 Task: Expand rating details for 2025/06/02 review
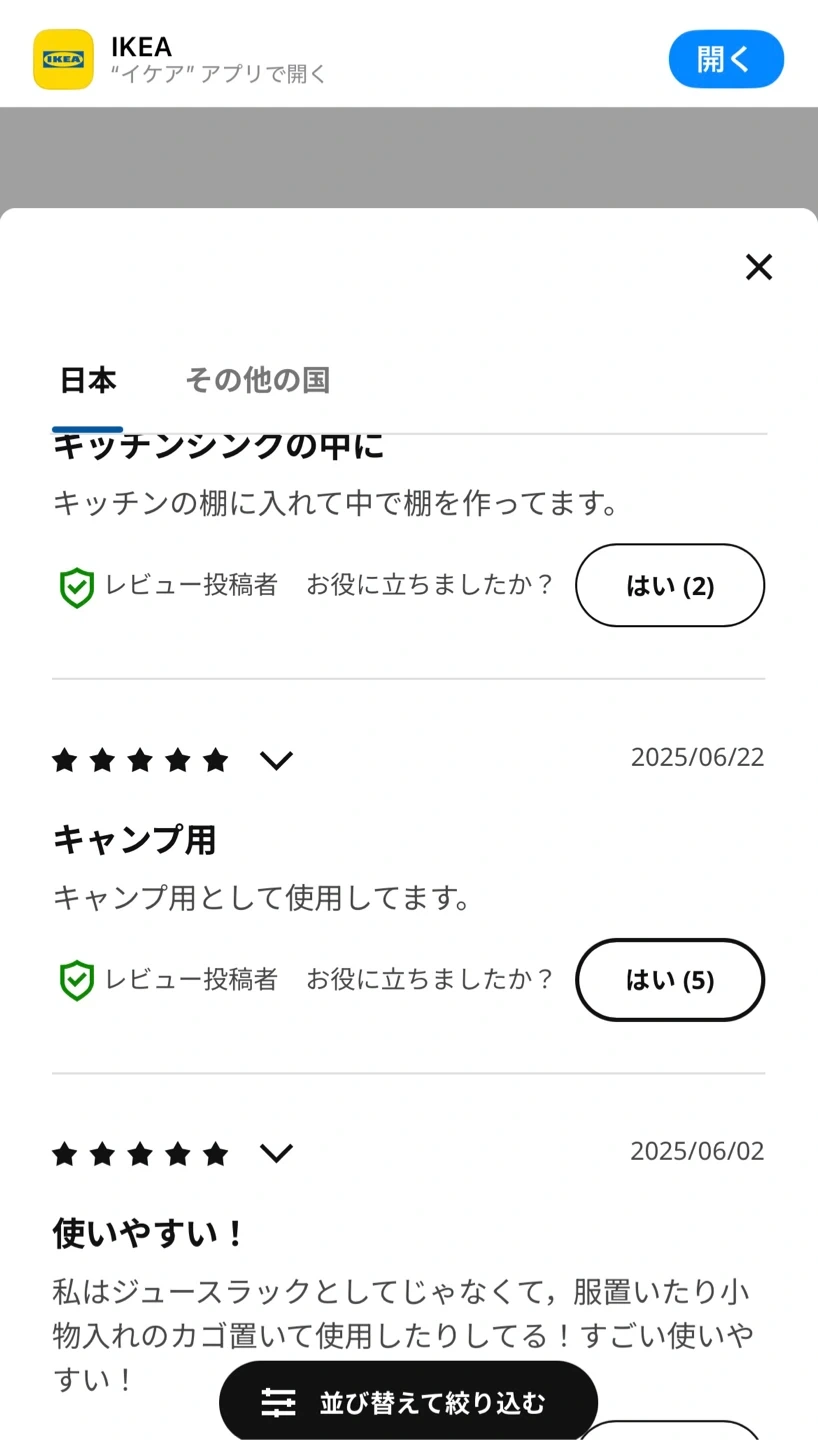[276, 1155]
